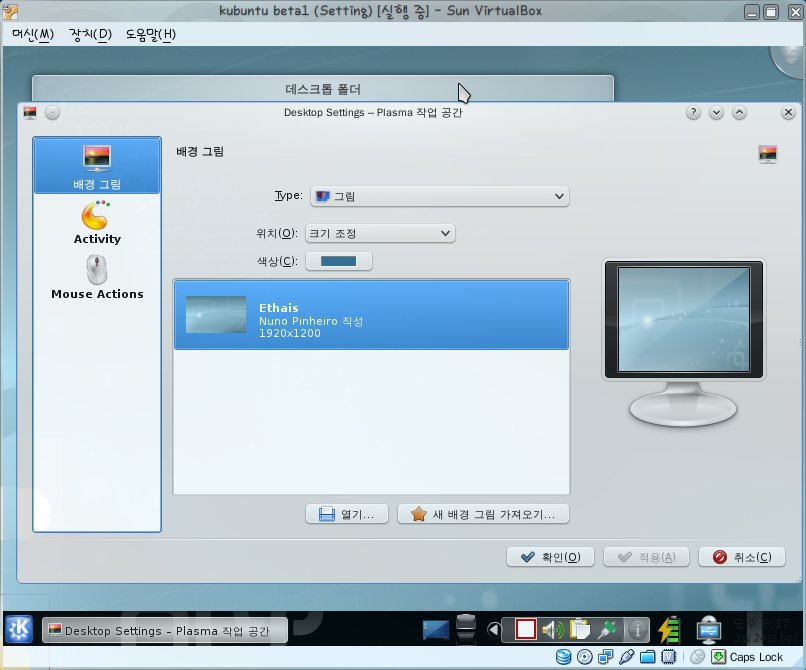This screenshot has width=806, height=670.
Task: Confirm with the 확인(O) button
Action: pyautogui.click(x=551, y=557)
